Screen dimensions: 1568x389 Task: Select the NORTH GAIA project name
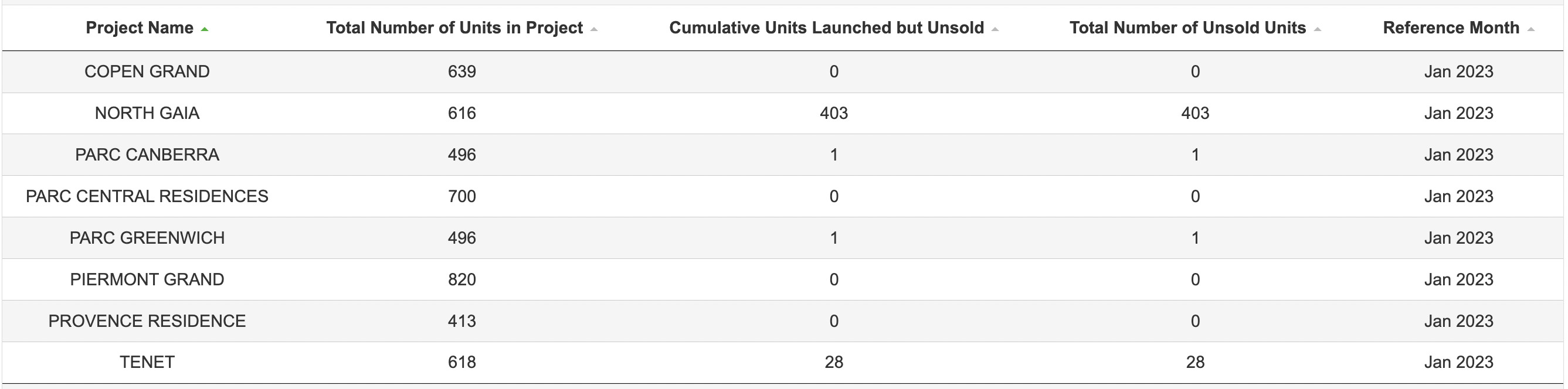(x=147, y=113)
